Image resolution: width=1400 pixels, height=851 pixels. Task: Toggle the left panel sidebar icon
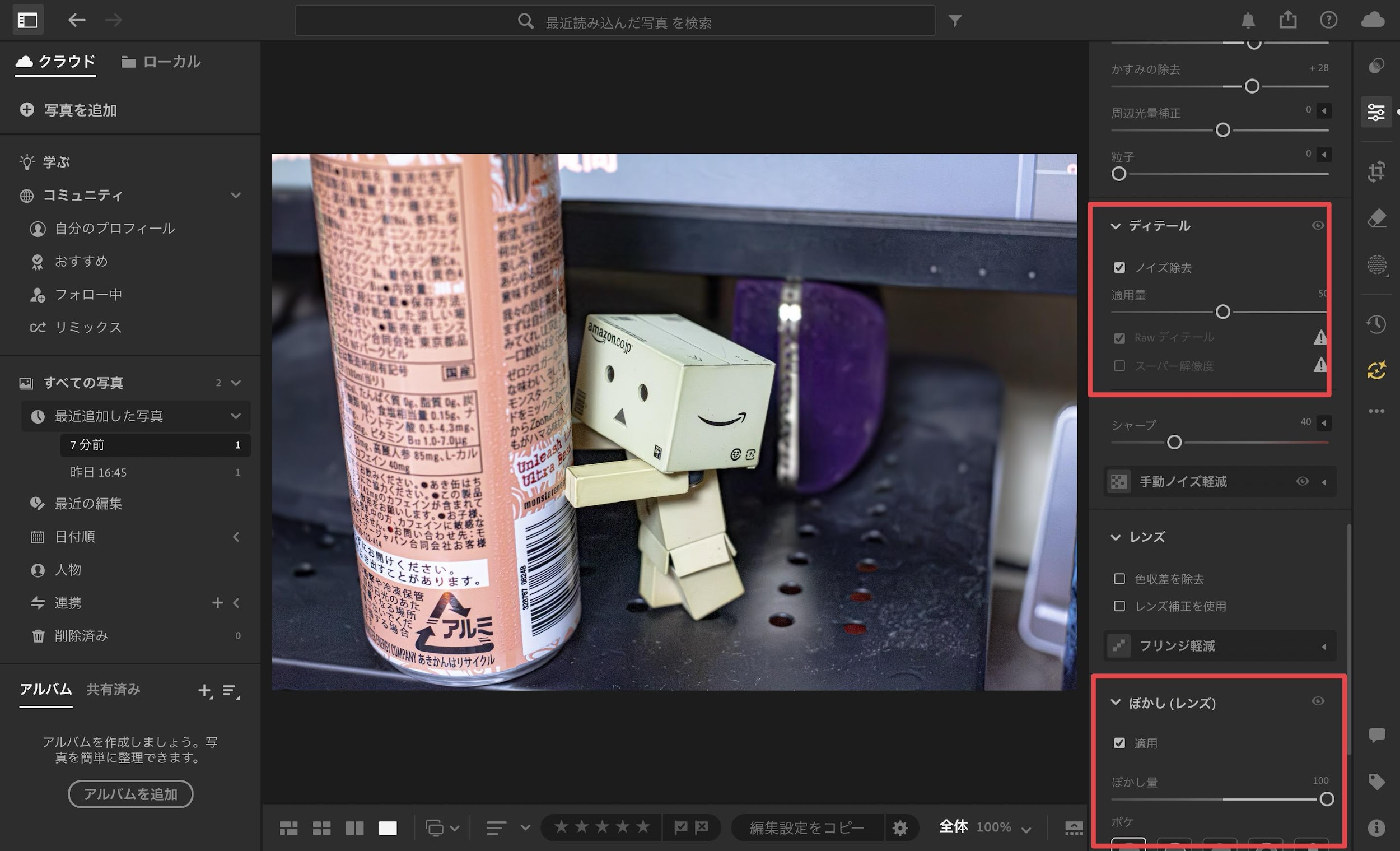pyautogui.click(x=27, y=21)
